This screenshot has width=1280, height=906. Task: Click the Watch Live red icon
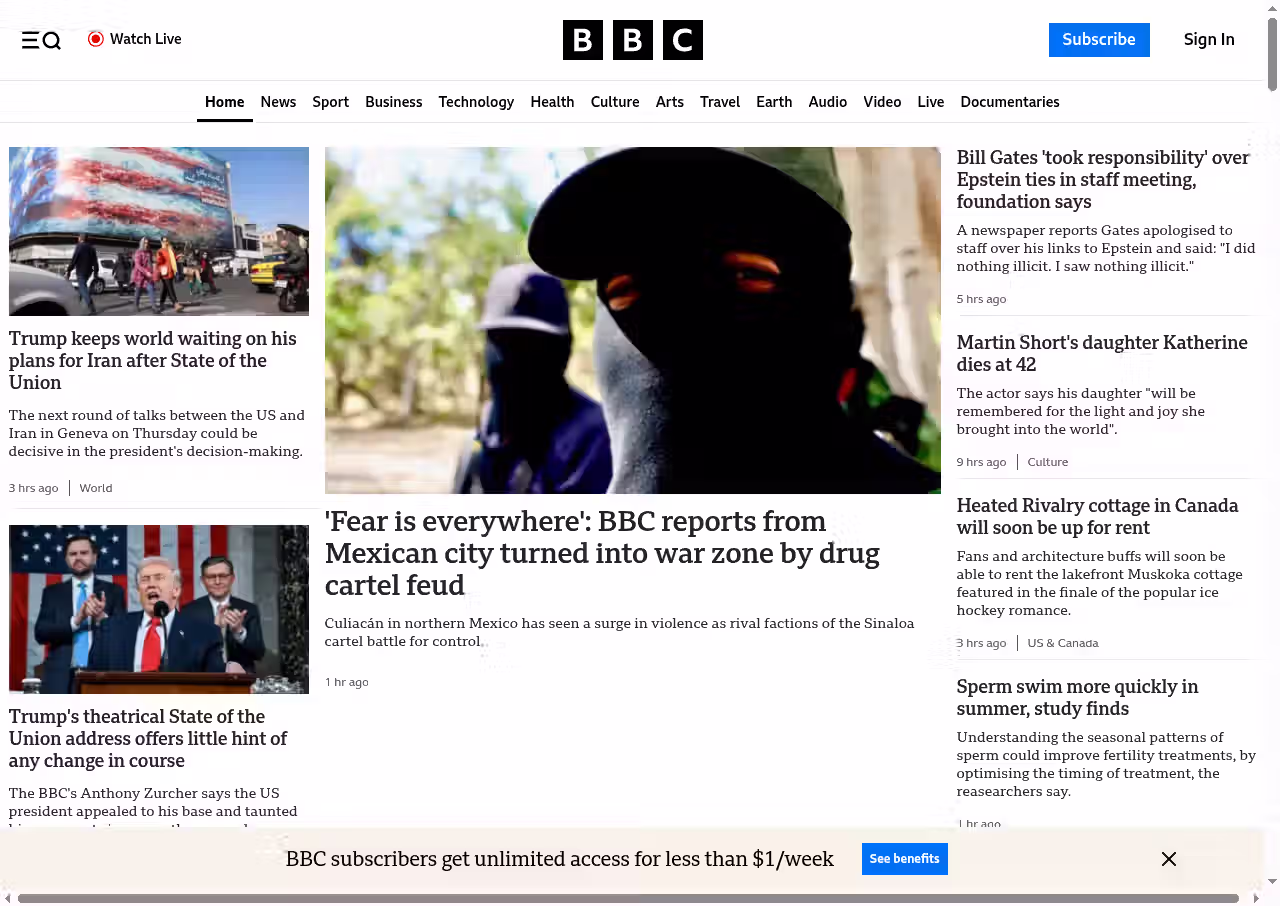(x=96, y=39)
